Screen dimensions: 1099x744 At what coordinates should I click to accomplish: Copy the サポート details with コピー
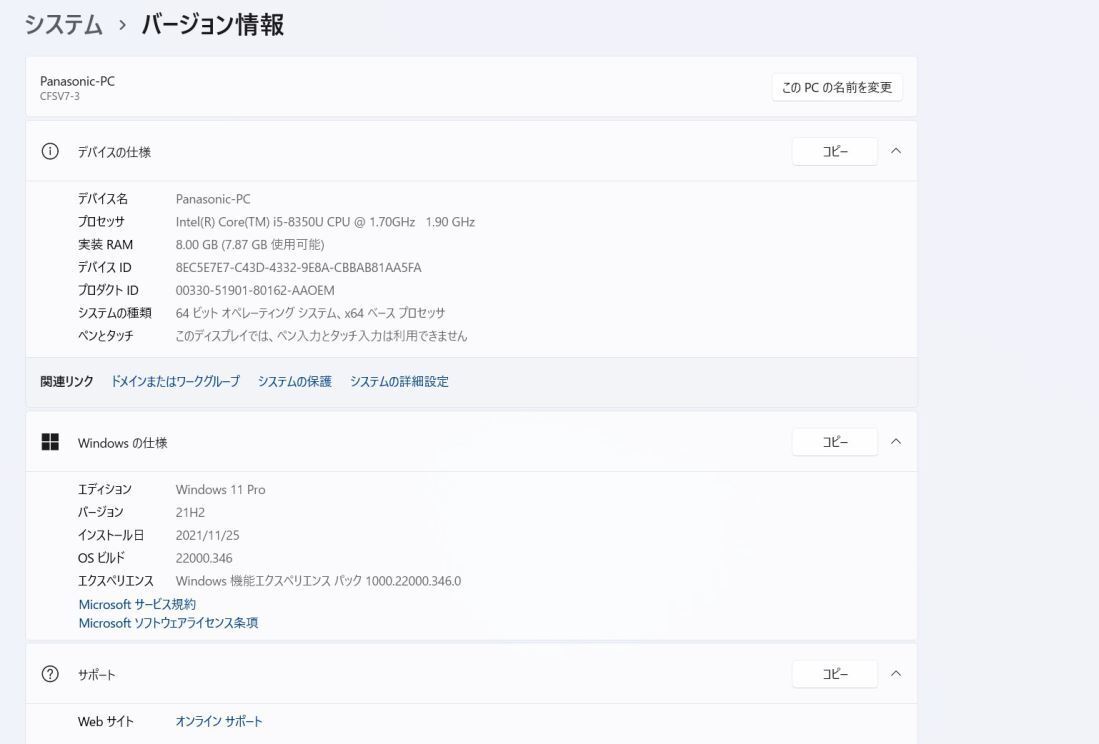pyautogui.click(x=835, y=674)
